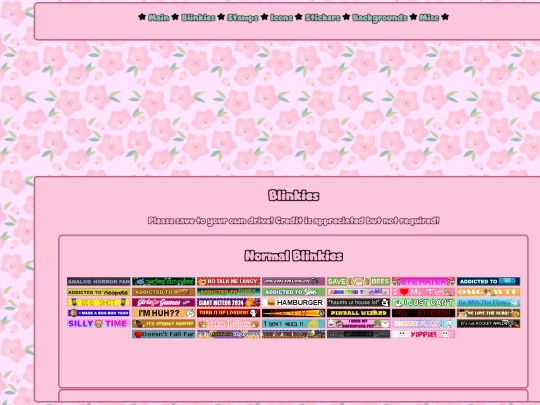
Task: Select the Doesn't Fall Far blinkie
Action: 164,334
